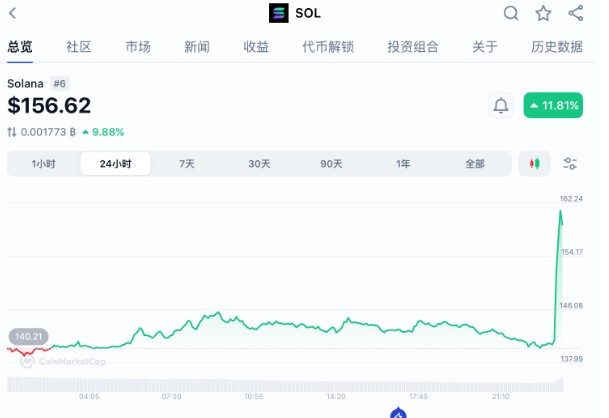This screenshot has width=609, height=418.
Task: Set a price alert bell
Action: (500, 105)
